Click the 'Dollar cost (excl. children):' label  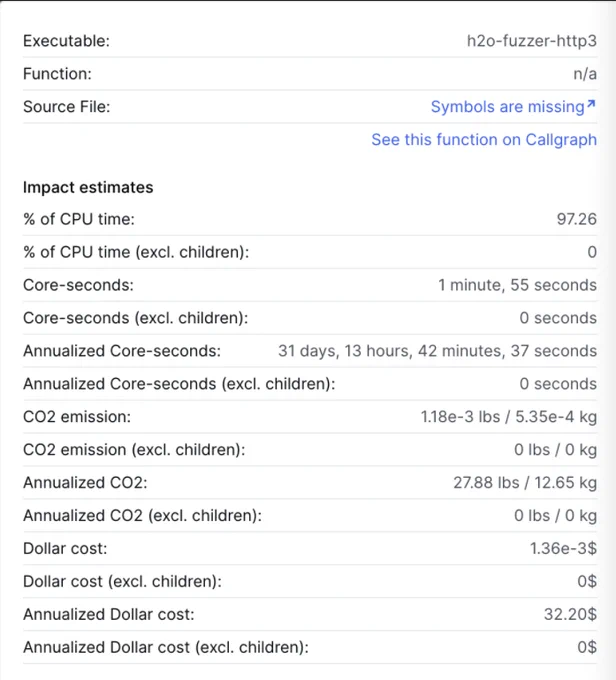coord(122,582)
